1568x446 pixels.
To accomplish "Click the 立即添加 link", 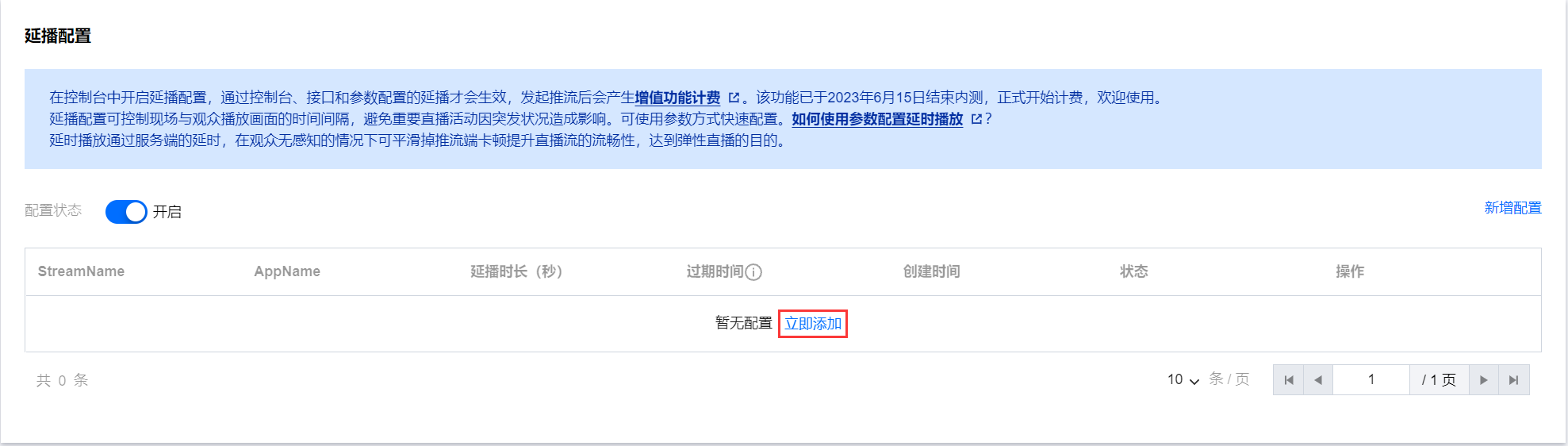I will 813,324.
